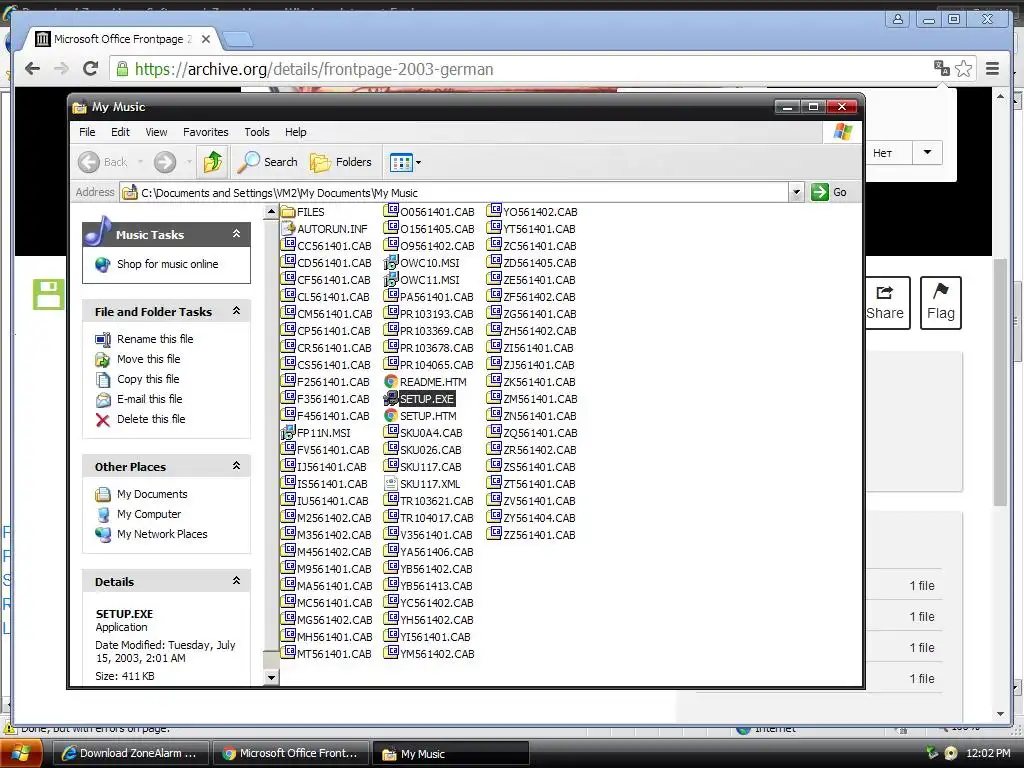The width and height of the screenshot is (1024, 768).
Task: Select the SETUP.EXE application file
Action: [x=419, y=399]
